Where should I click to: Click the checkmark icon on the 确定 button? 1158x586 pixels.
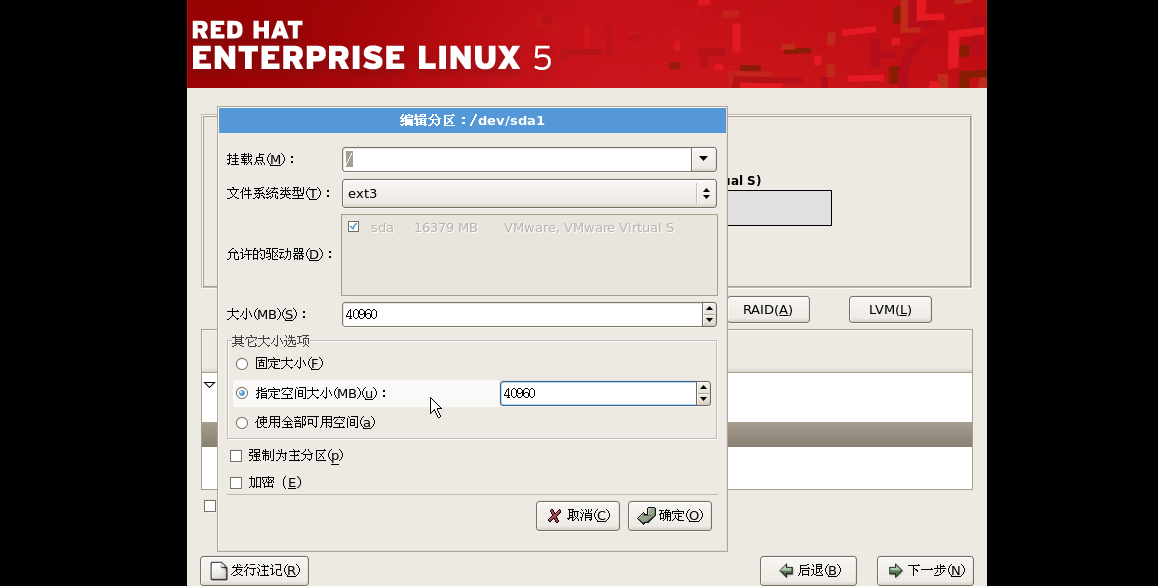coord(649,516)
